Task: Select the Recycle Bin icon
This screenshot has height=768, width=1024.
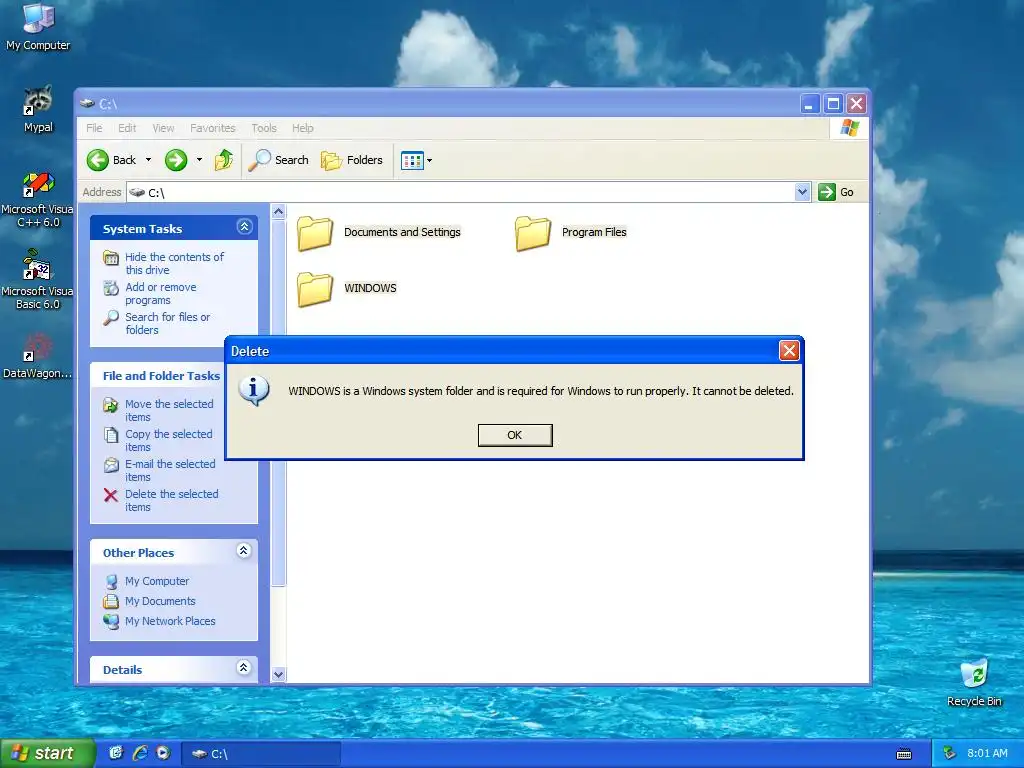Action: point(974,683)
